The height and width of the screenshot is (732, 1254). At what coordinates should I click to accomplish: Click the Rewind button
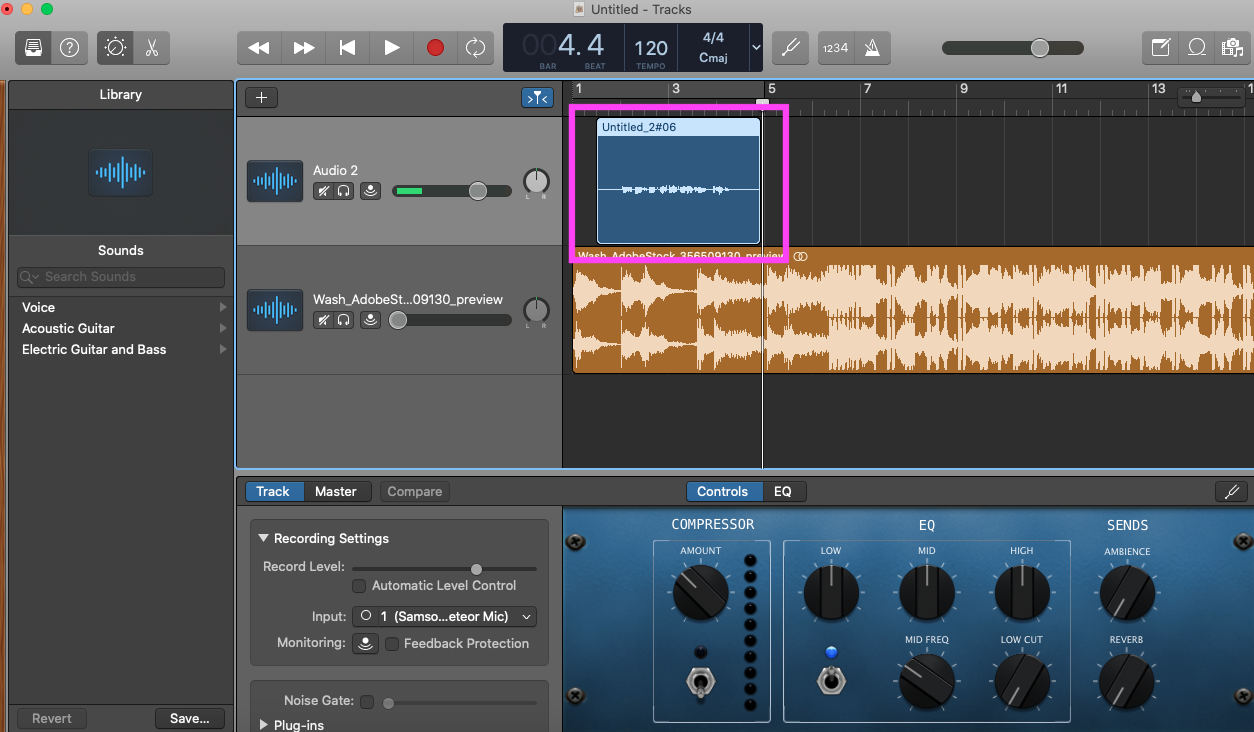[259, 47]
